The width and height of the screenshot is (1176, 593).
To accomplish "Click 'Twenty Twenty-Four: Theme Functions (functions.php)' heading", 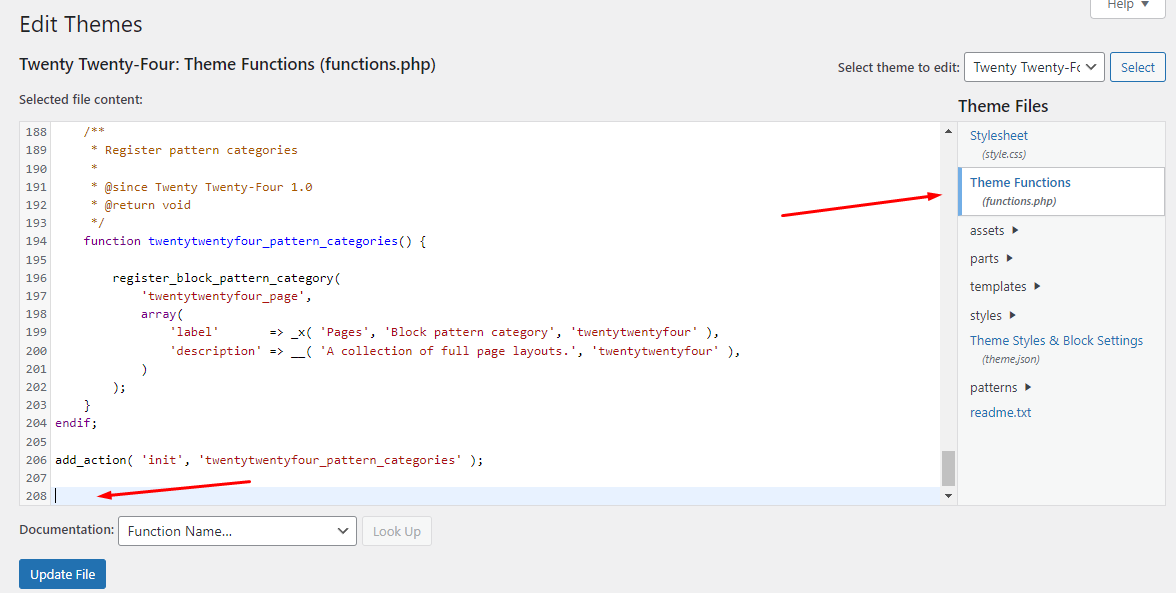I will 227,64.
